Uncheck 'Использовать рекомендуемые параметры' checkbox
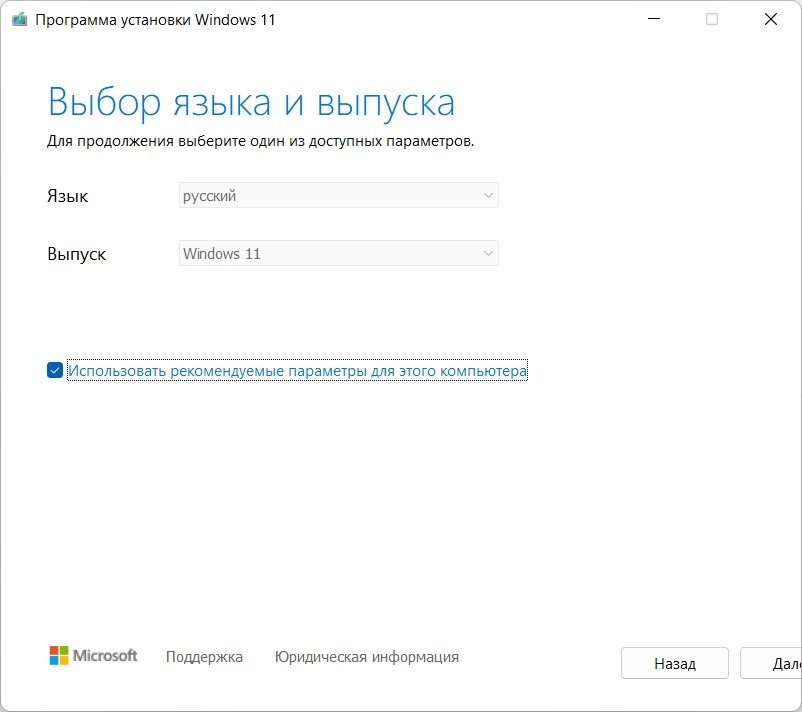 click(x=55, y=370)
